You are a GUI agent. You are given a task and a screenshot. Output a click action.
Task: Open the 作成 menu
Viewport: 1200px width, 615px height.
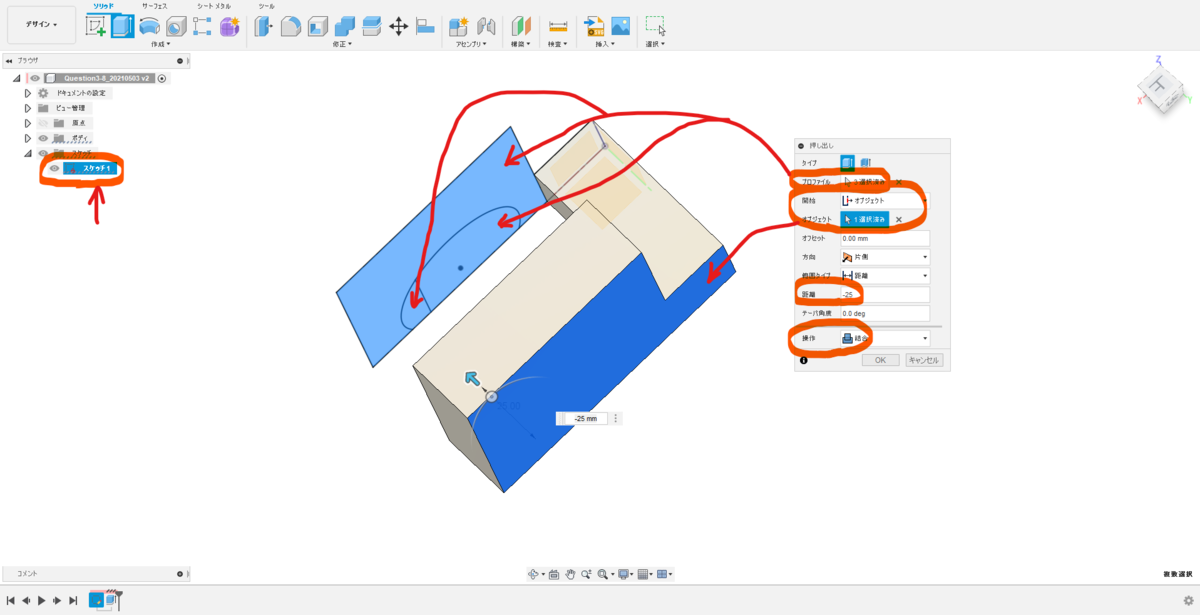tap(160, 44)
